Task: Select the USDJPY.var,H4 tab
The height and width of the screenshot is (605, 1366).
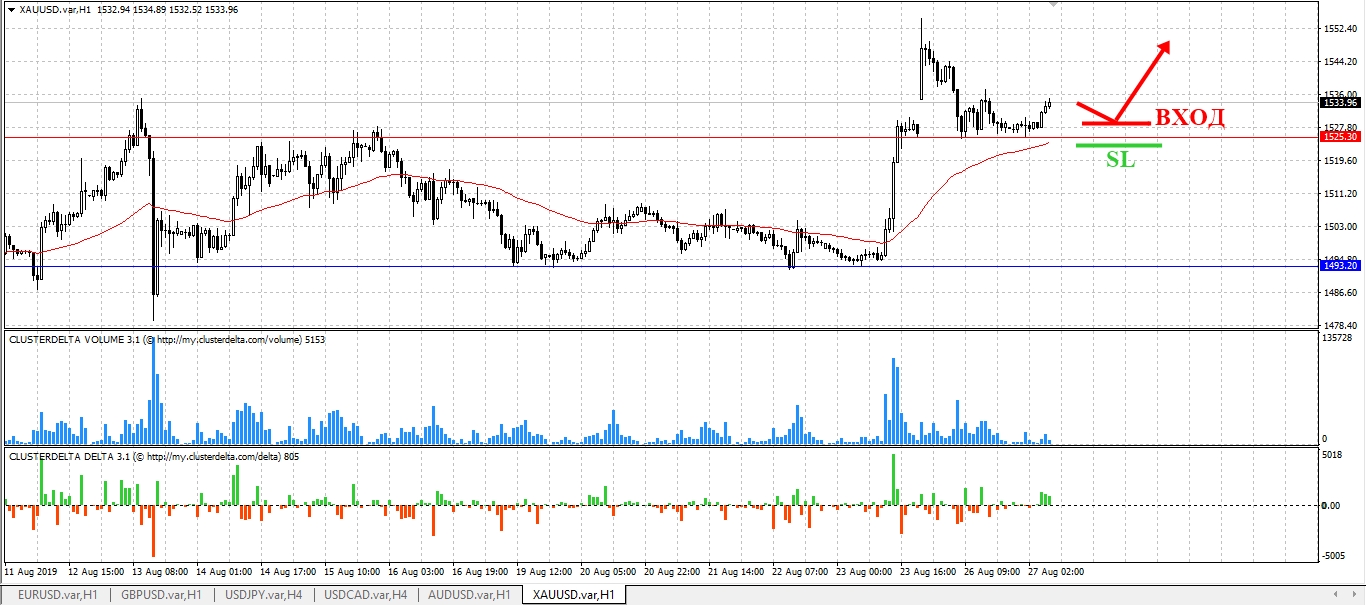Action: point(263,595)
